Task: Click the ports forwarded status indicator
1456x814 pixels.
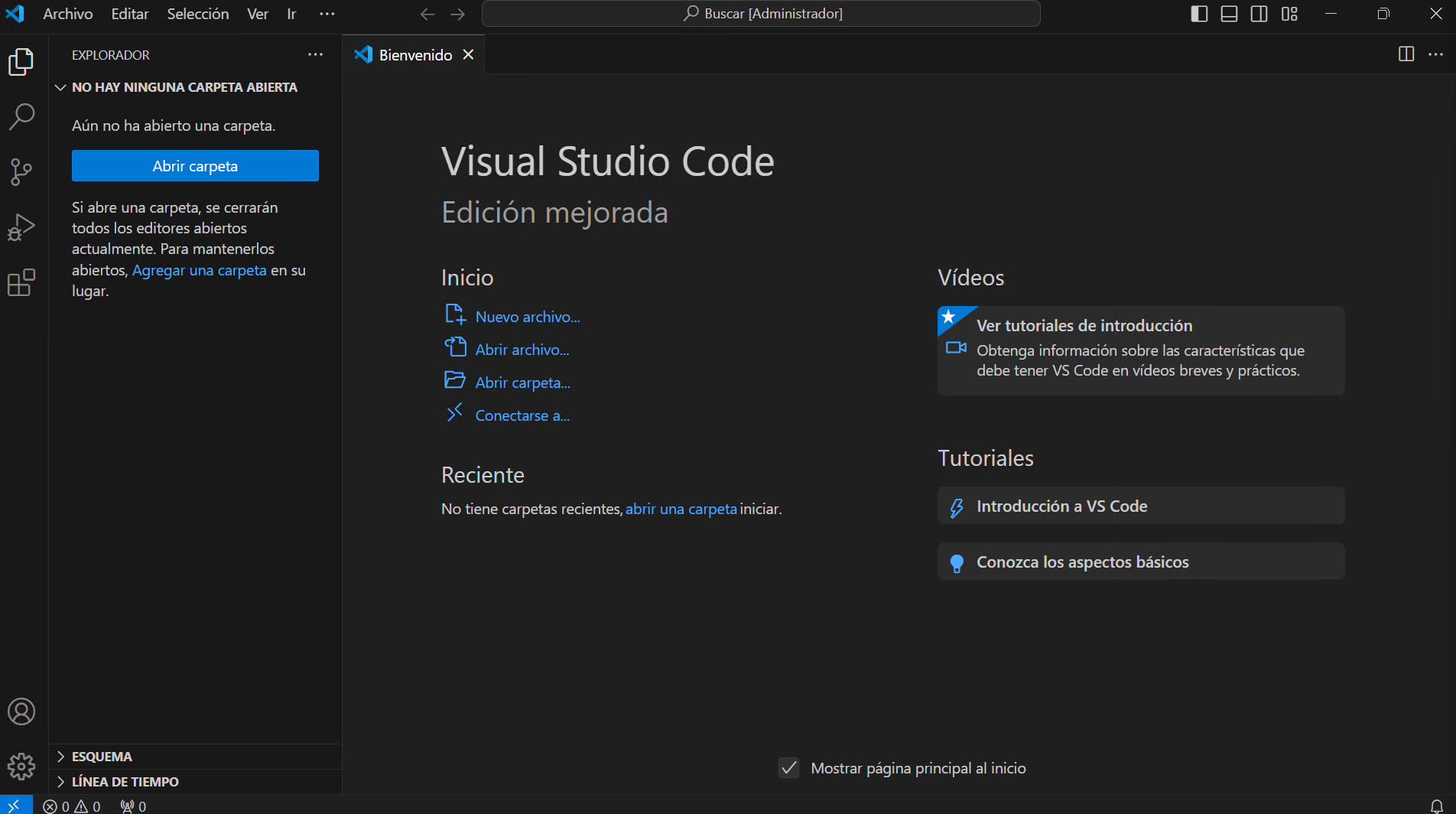Action: (x=133, y=806)
